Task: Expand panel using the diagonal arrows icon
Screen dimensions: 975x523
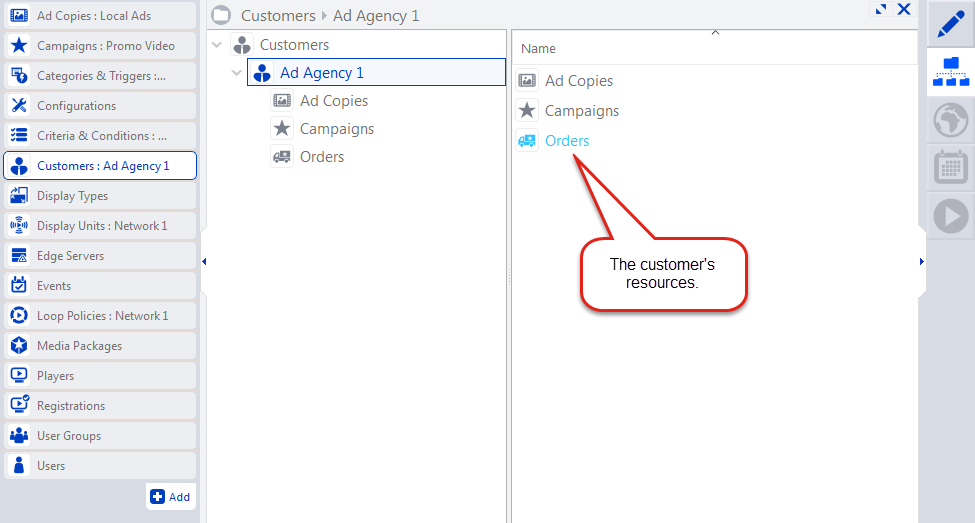Action: coord(880,9)
